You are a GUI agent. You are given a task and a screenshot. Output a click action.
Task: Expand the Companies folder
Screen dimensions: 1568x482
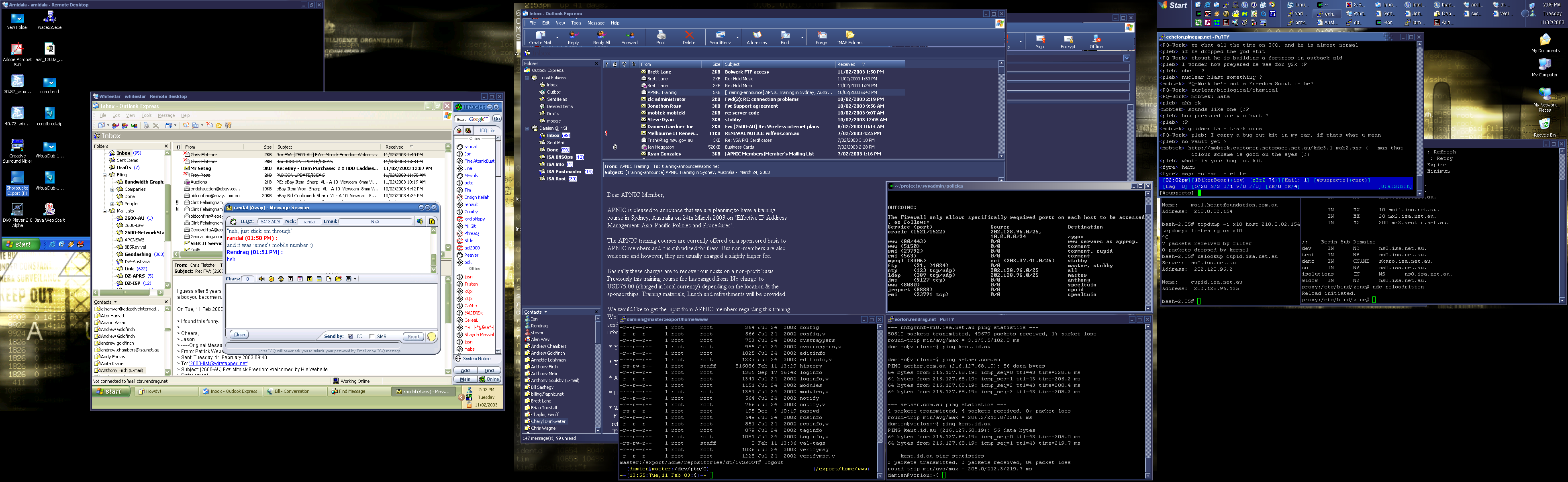(112, 189)
